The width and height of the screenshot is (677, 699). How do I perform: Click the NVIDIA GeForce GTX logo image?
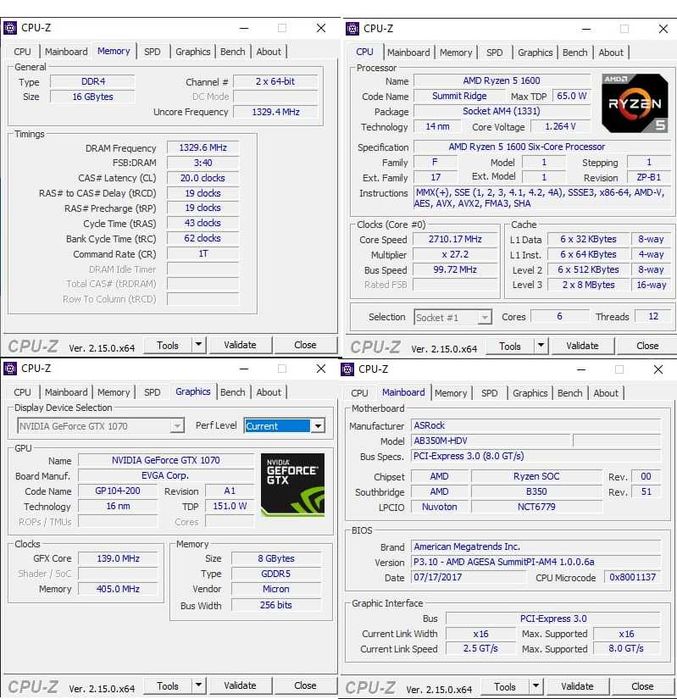pyautogui.click(x=292, y=485)
